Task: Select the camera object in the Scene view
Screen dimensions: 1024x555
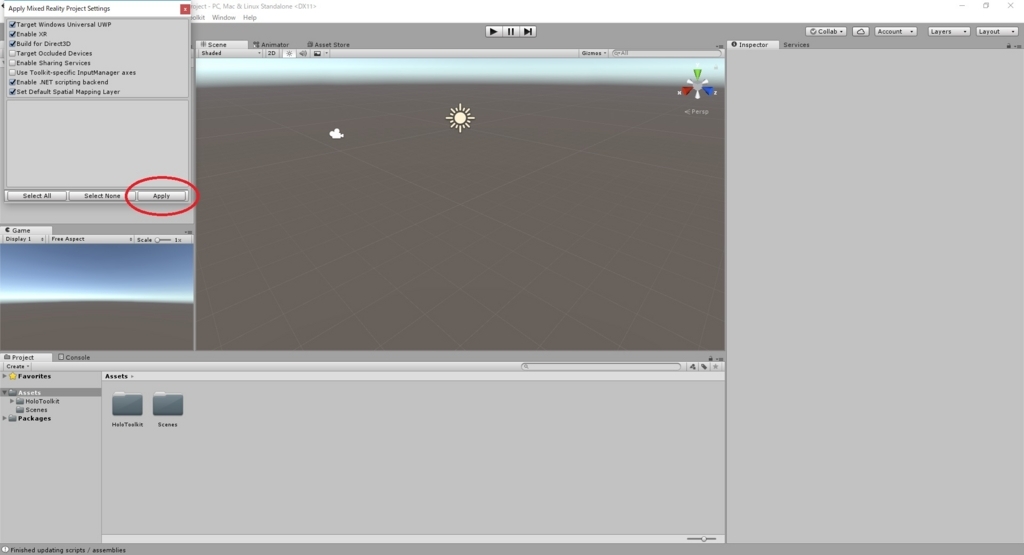Action: pyautogui.click(x=336, y=134)
